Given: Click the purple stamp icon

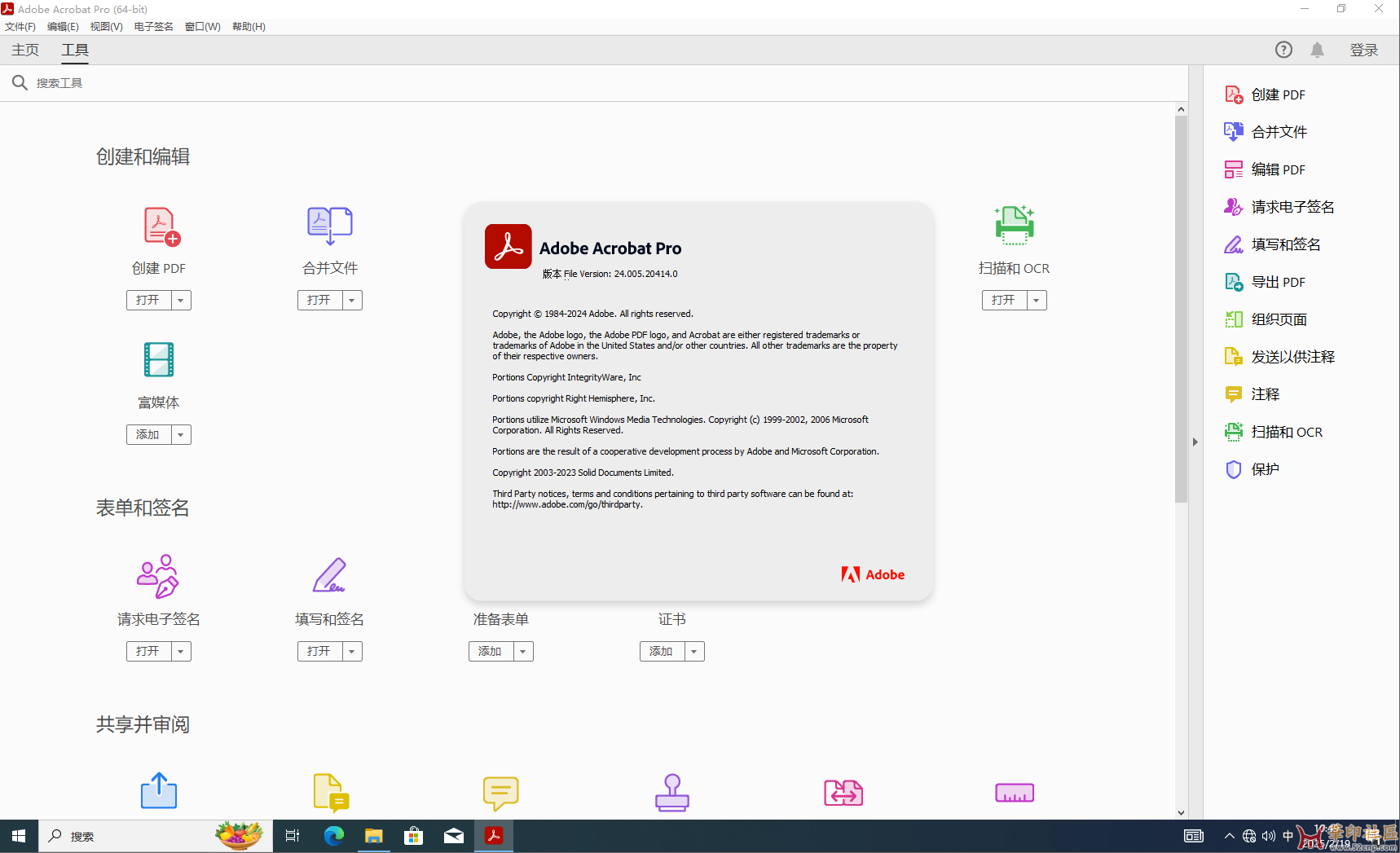Looking at the screenshot, I should pyautogui.click(x=672, y=793).
